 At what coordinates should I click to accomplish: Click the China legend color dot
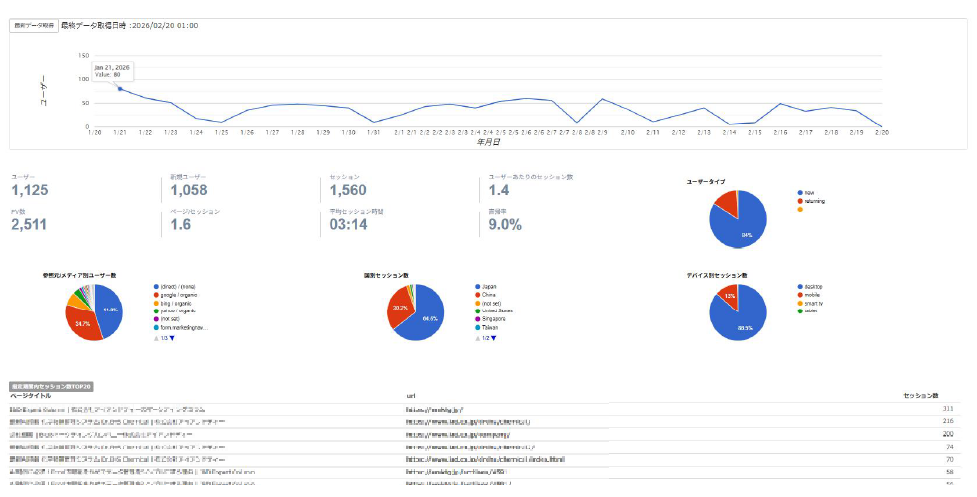[x=476, y=293]
